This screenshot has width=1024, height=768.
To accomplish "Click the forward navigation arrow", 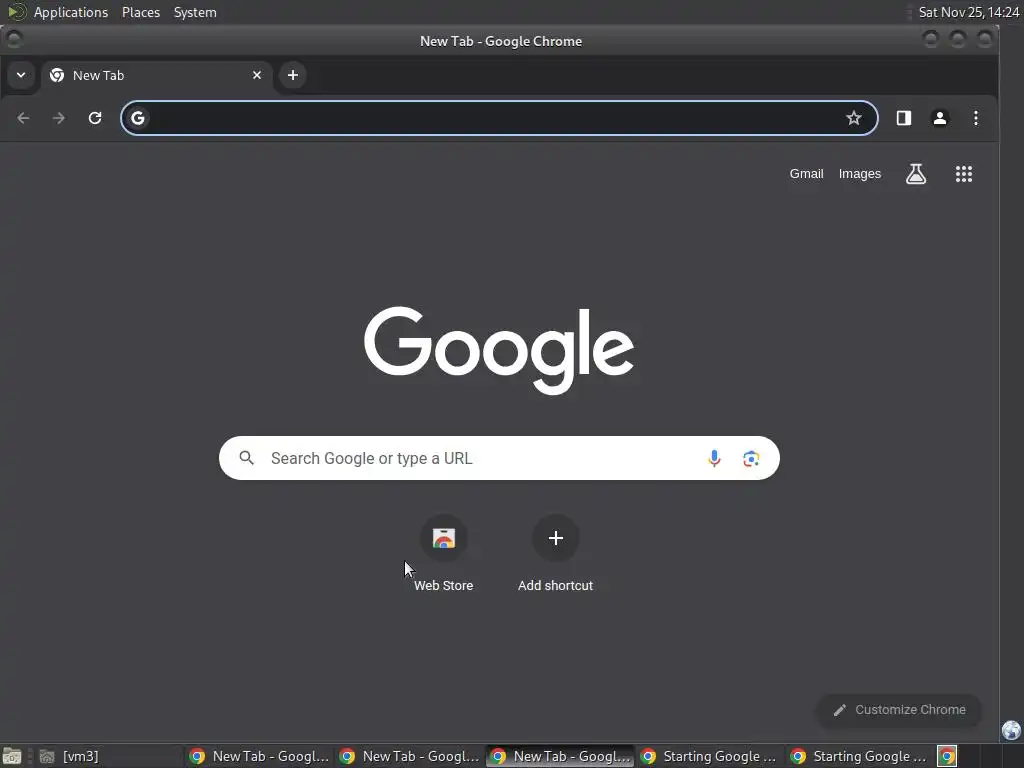I will 59,118.
